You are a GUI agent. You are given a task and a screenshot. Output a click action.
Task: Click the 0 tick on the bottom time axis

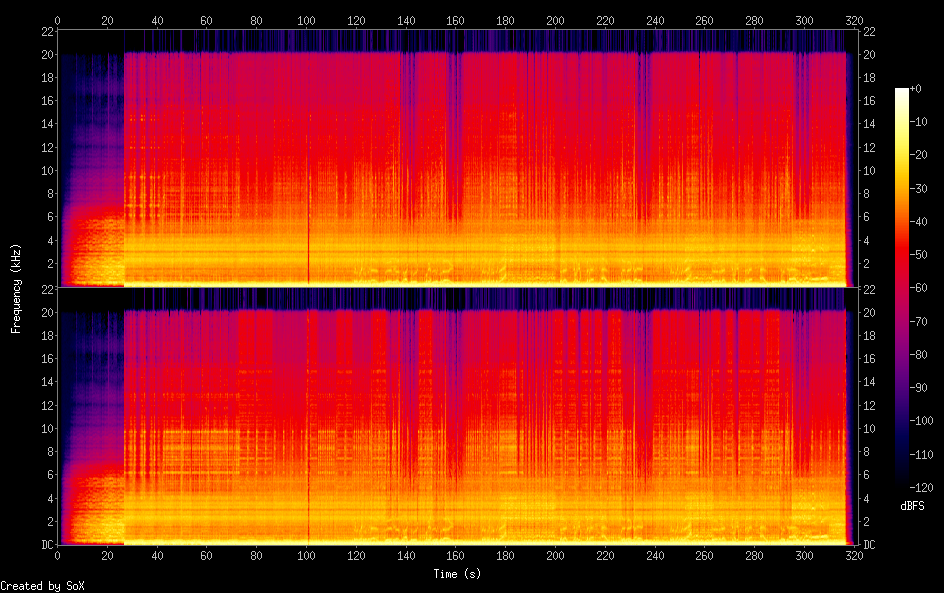point(58,556)
